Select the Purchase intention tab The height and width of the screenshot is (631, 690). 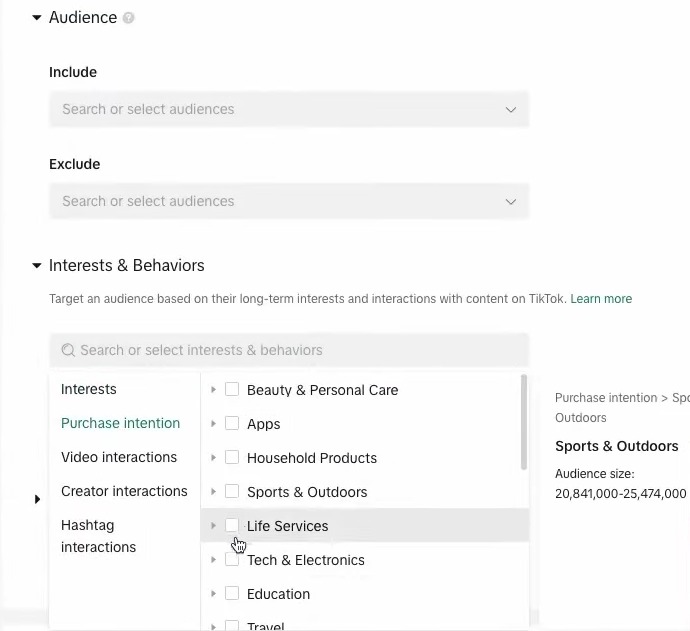click(121, 423)
